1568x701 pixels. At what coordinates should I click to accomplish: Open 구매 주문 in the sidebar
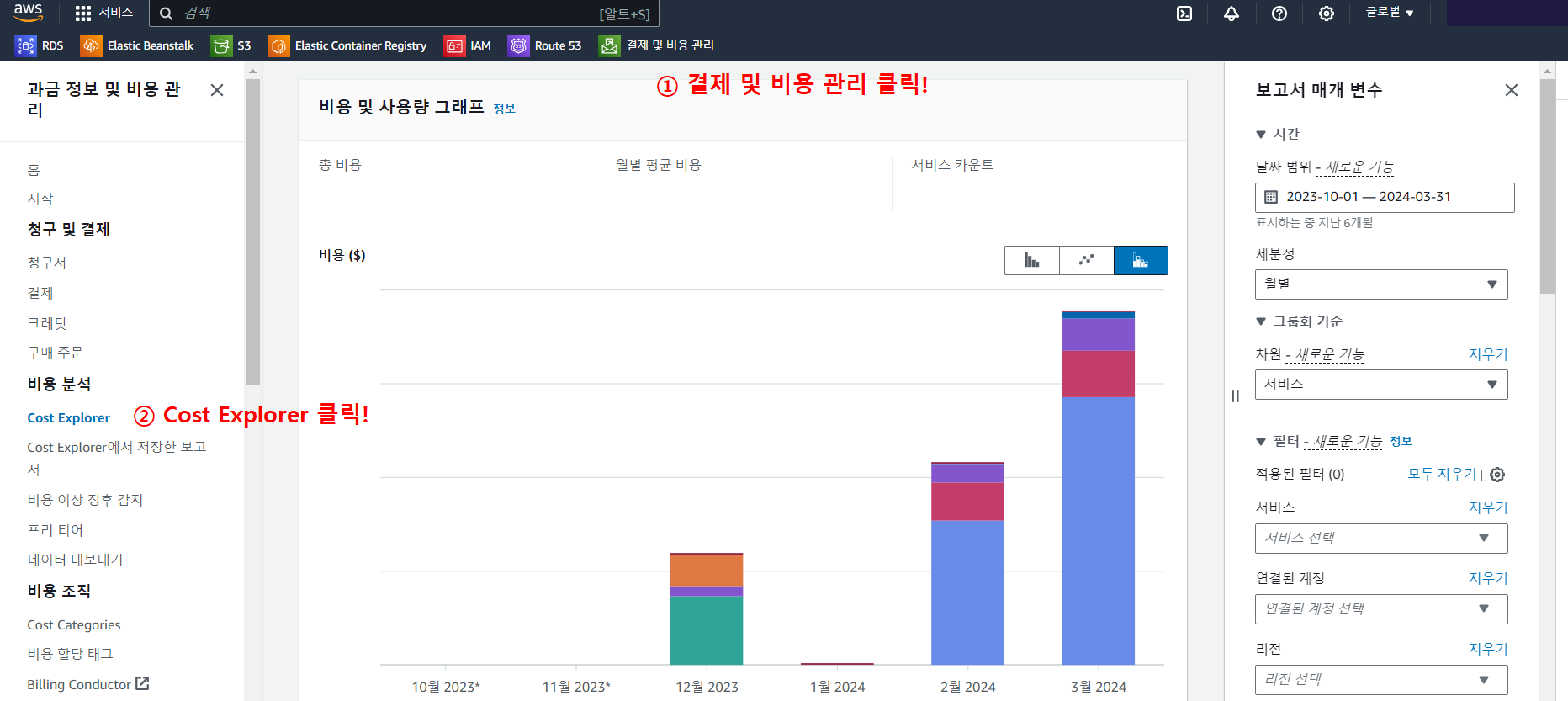coord(56,353)
